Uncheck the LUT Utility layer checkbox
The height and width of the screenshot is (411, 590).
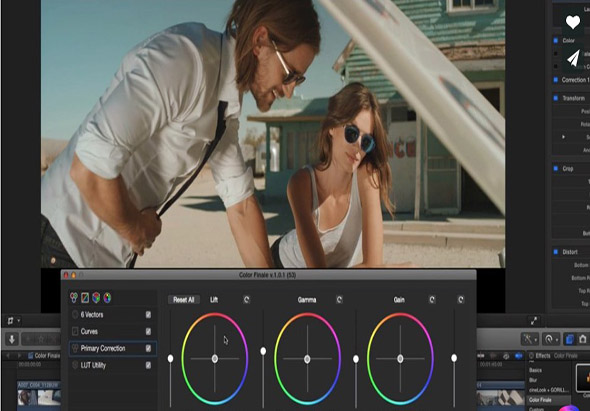pos(148,365)
